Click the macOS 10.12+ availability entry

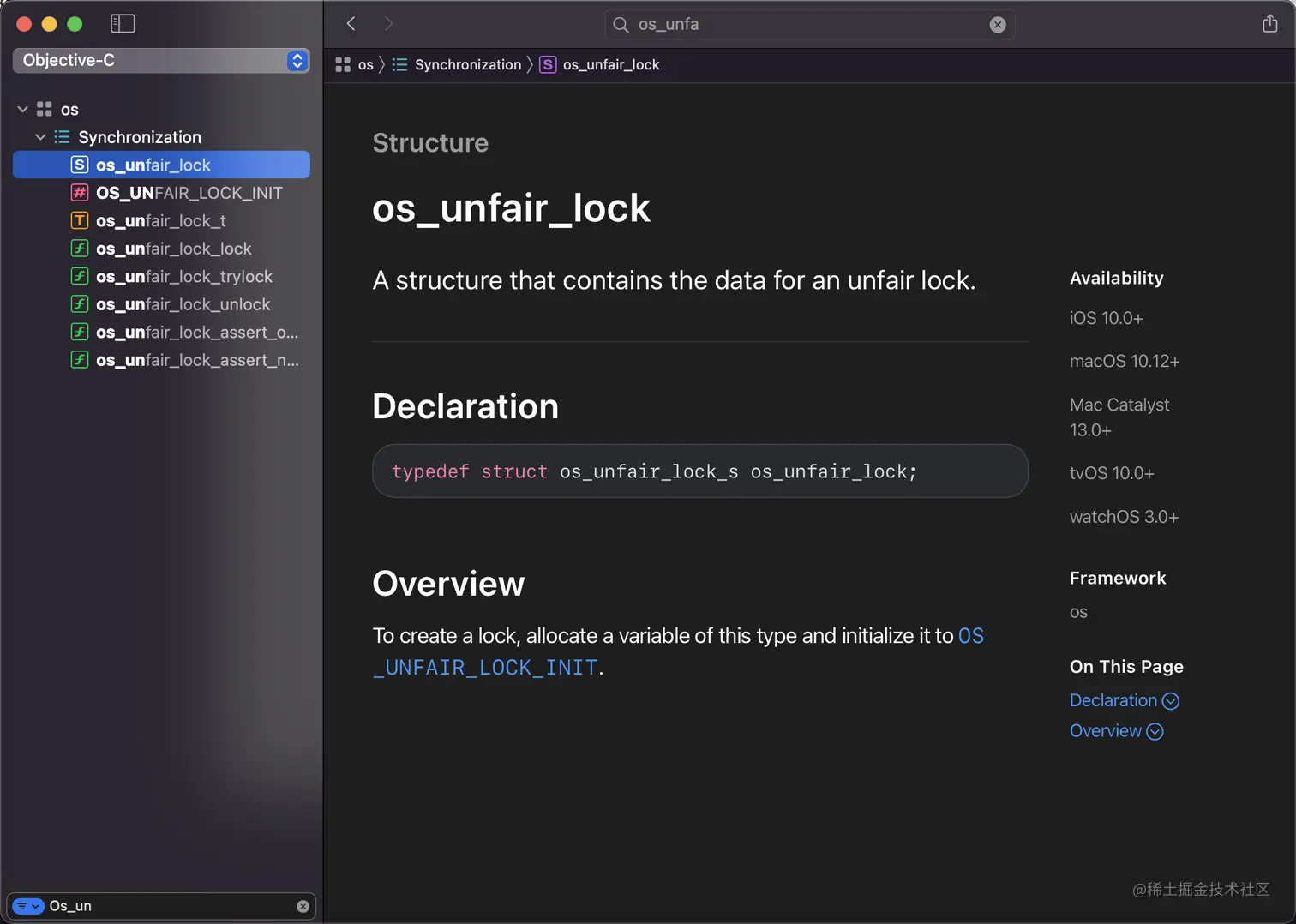tap(1125, 361)
